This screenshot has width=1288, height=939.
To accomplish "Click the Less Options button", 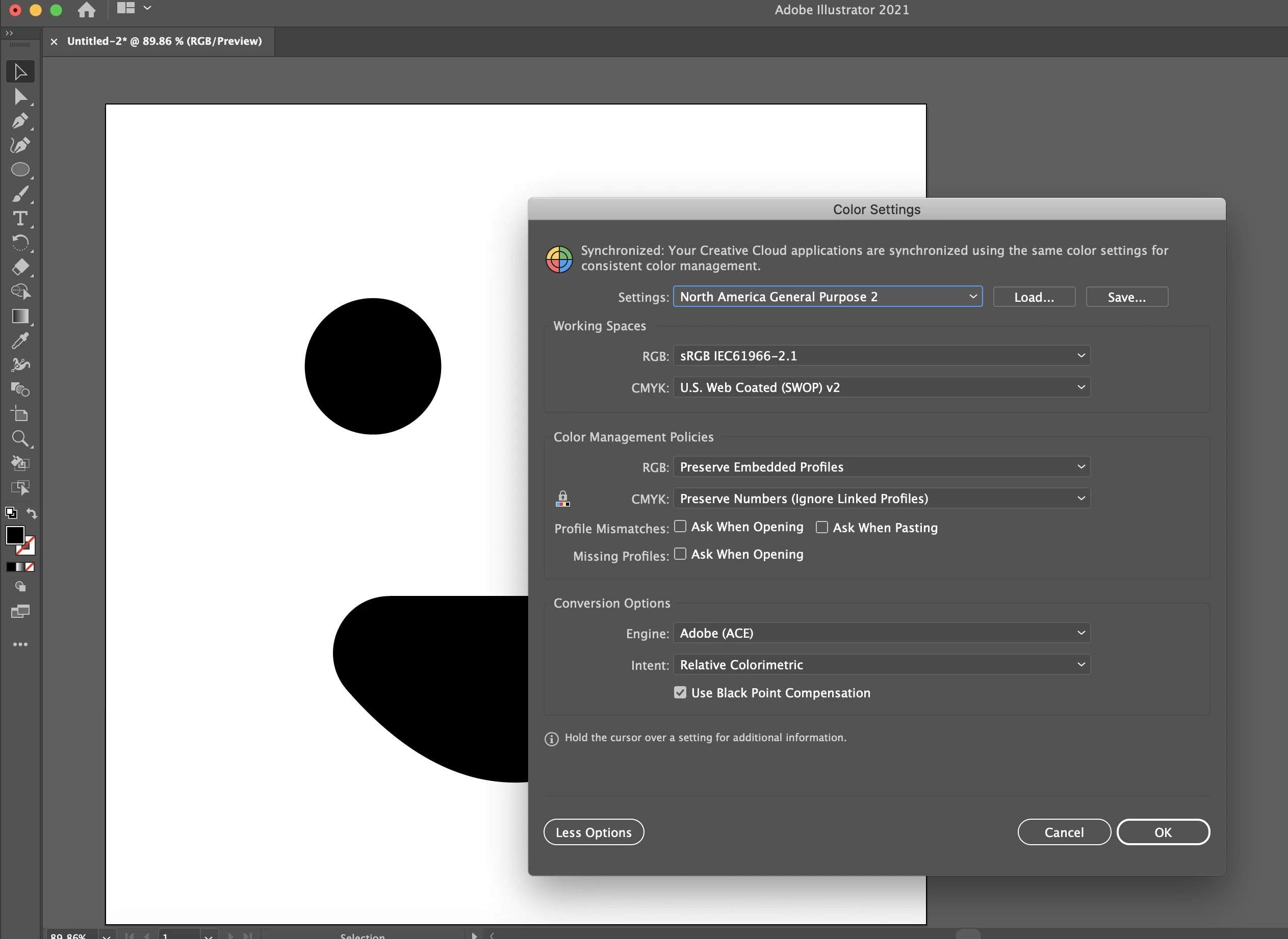I will pyautogui.click(x=593, y=832).
